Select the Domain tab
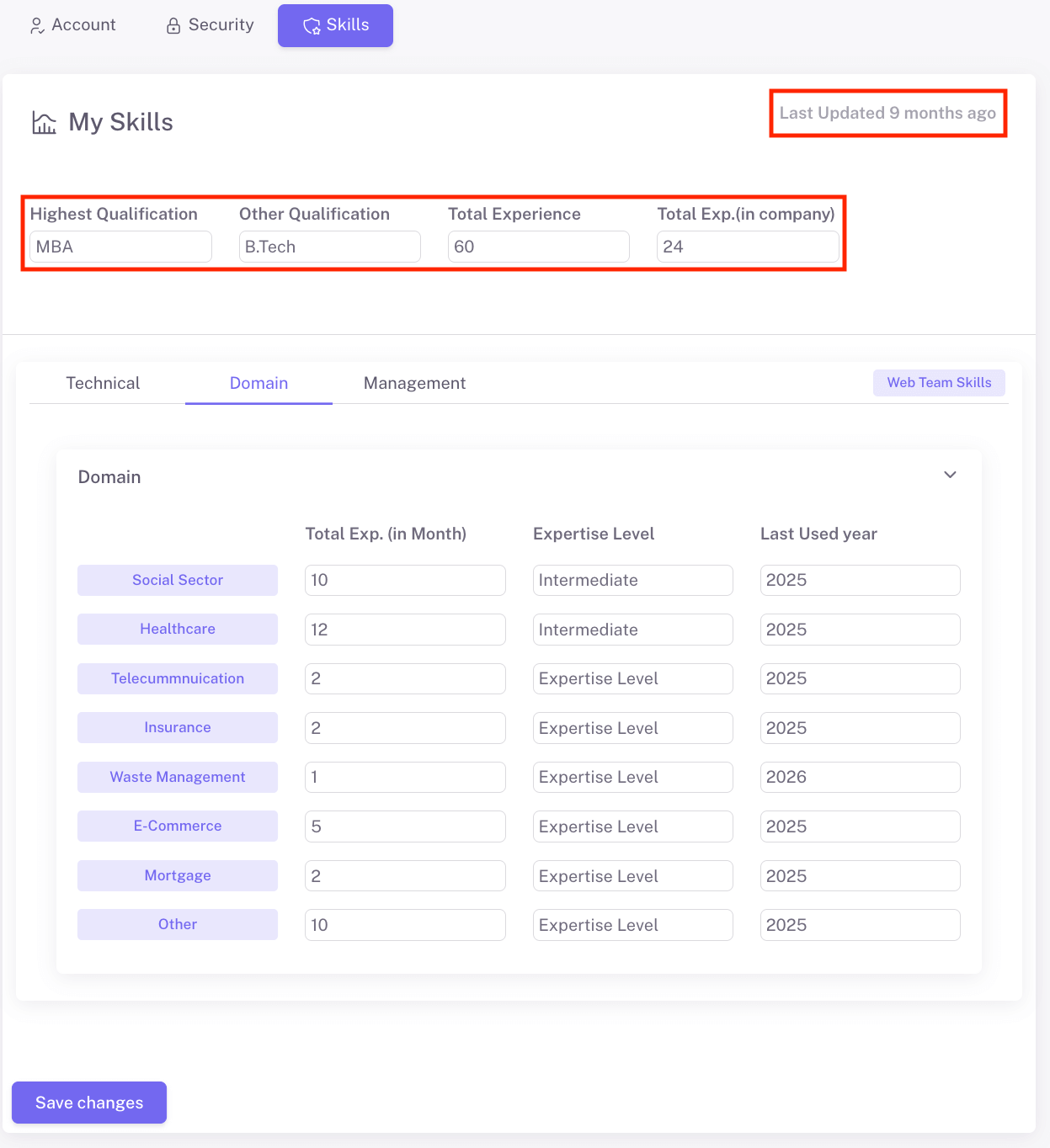 tap(259, 384)
